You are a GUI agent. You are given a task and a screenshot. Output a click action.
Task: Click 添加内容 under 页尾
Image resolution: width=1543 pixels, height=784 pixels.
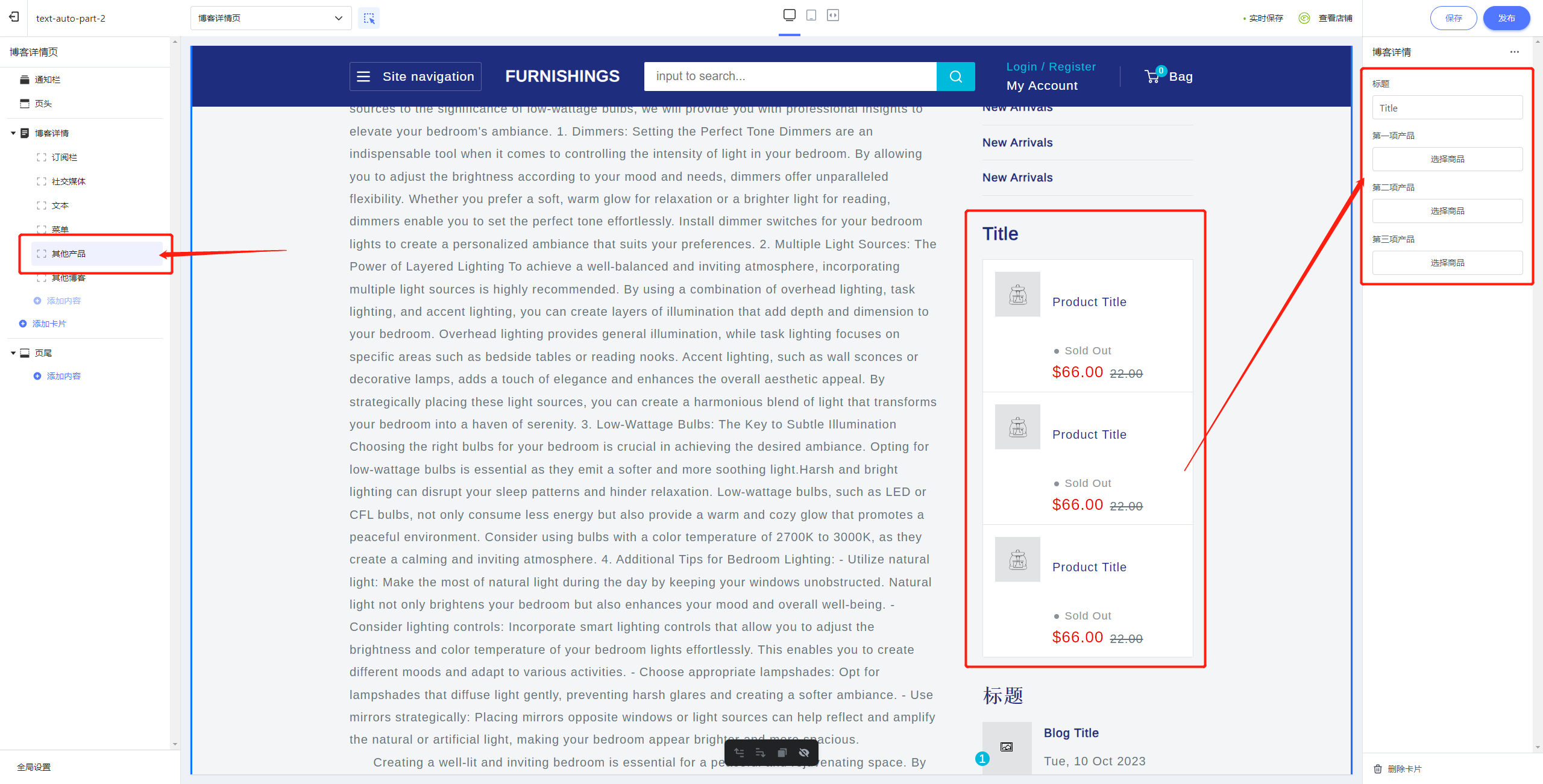[x=57, y=376]
